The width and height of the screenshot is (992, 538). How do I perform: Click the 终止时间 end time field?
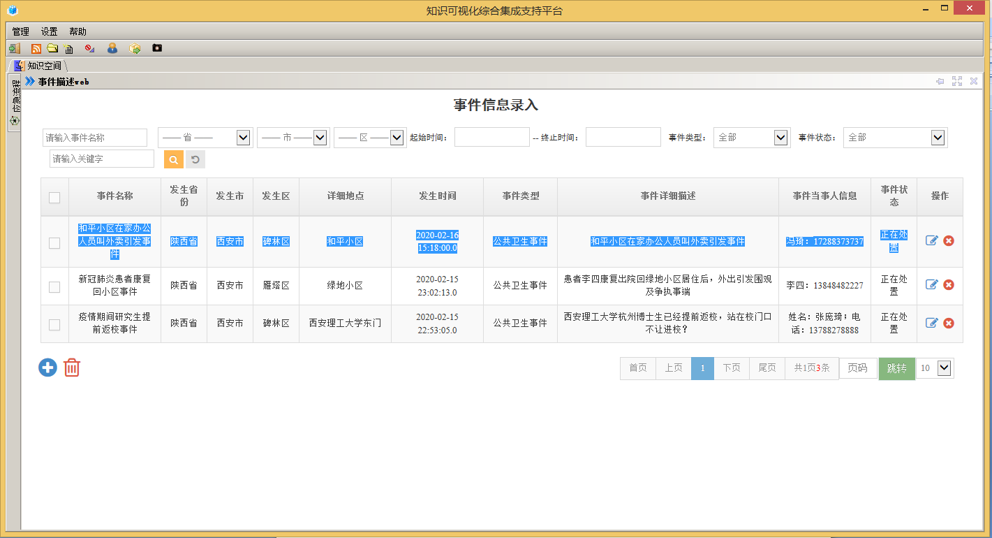[623, 137]
